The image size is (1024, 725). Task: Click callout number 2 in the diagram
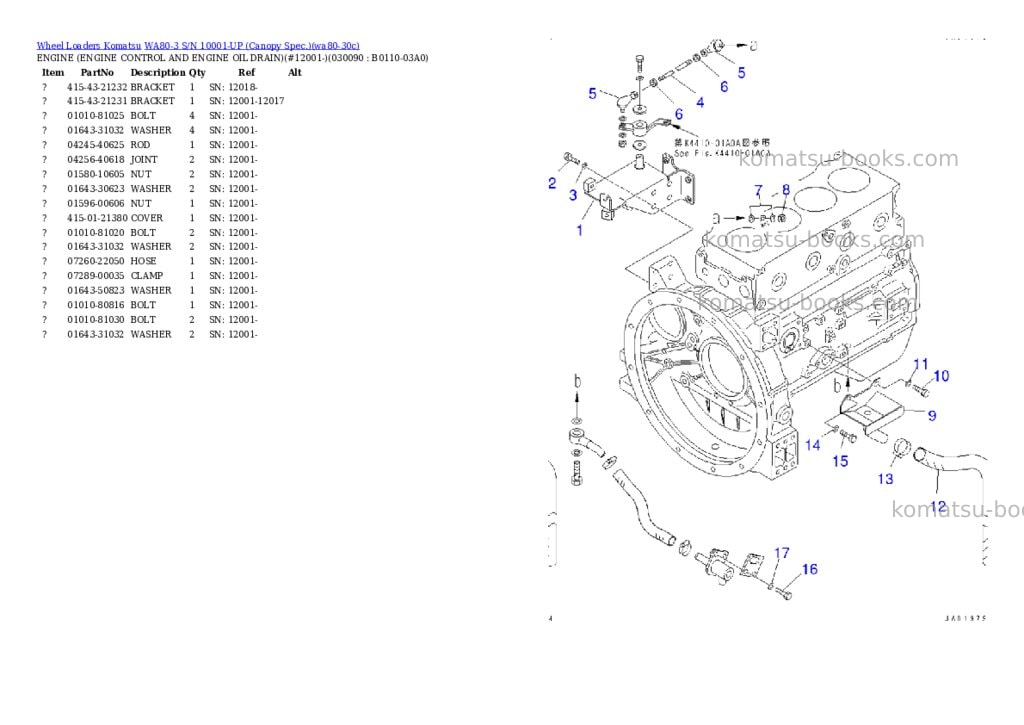[552, 184]
